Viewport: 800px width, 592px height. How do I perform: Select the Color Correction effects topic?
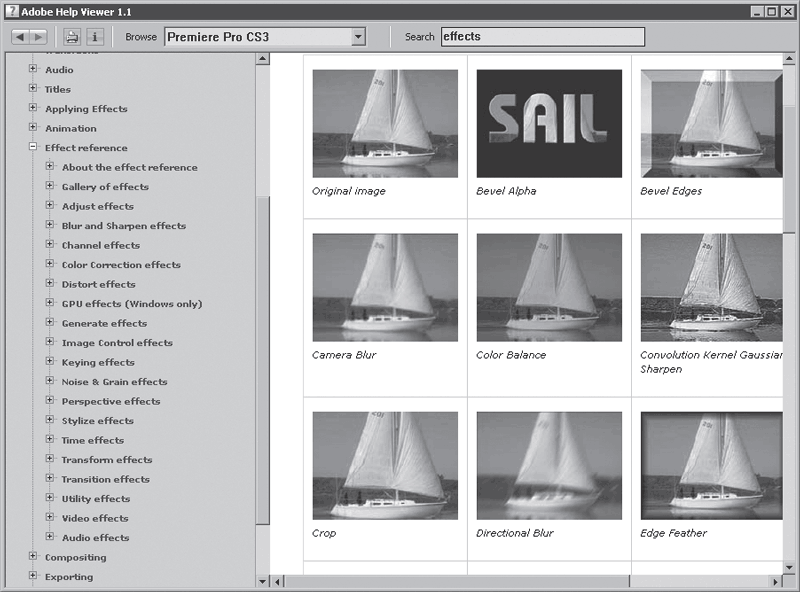click(121, 265)
